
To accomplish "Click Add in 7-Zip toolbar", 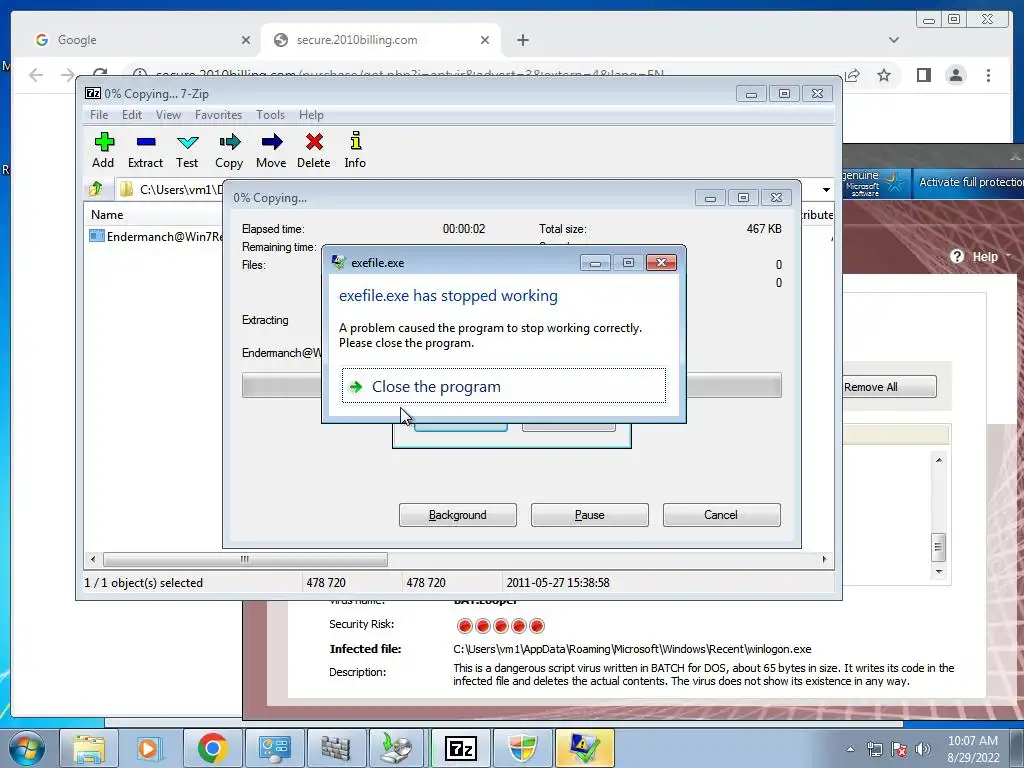I will point(103,150).
